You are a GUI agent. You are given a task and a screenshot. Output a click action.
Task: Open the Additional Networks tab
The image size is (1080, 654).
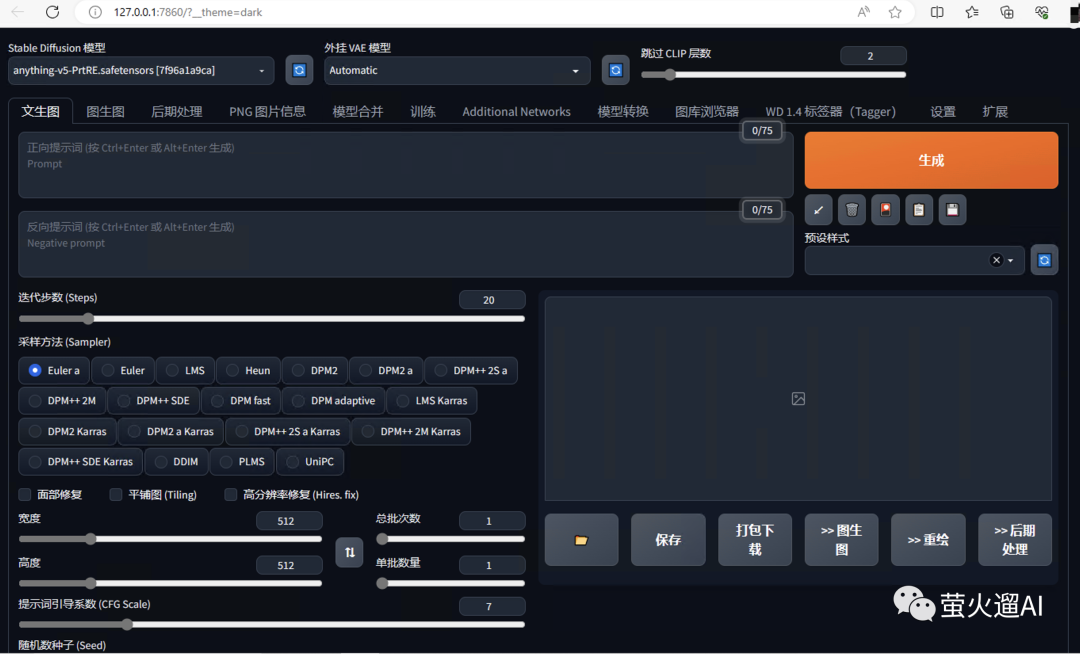(x=517, y=112)
